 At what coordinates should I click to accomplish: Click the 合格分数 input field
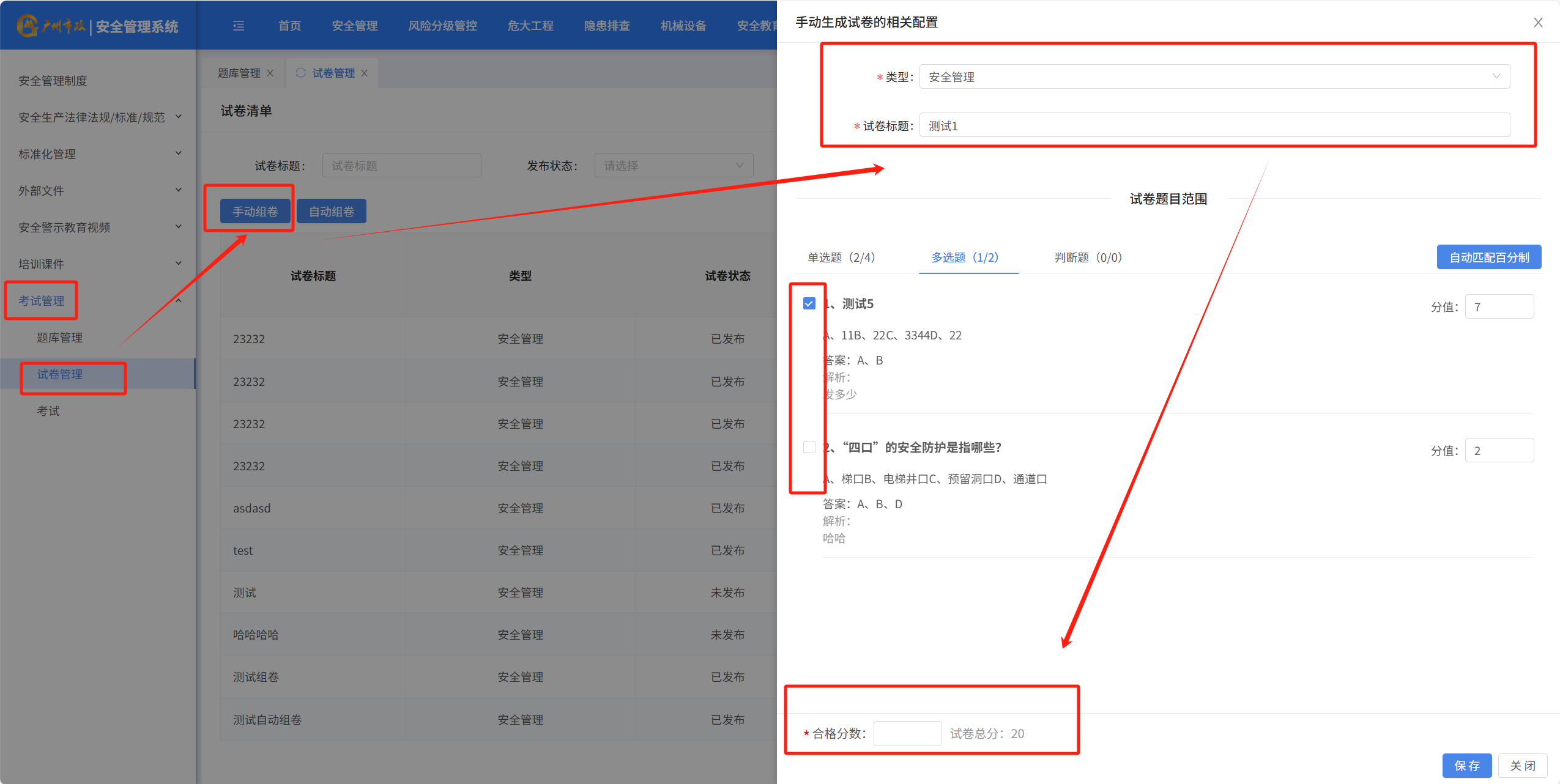(x=907, y=733)
